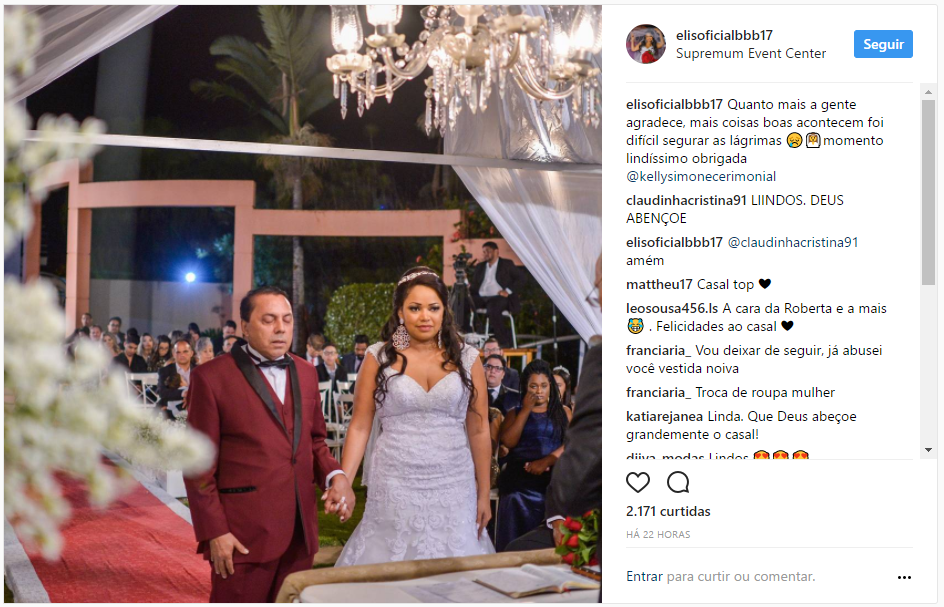View the 2.171 curtidas likes list
The image size is (944, 607).
(668, 511)
